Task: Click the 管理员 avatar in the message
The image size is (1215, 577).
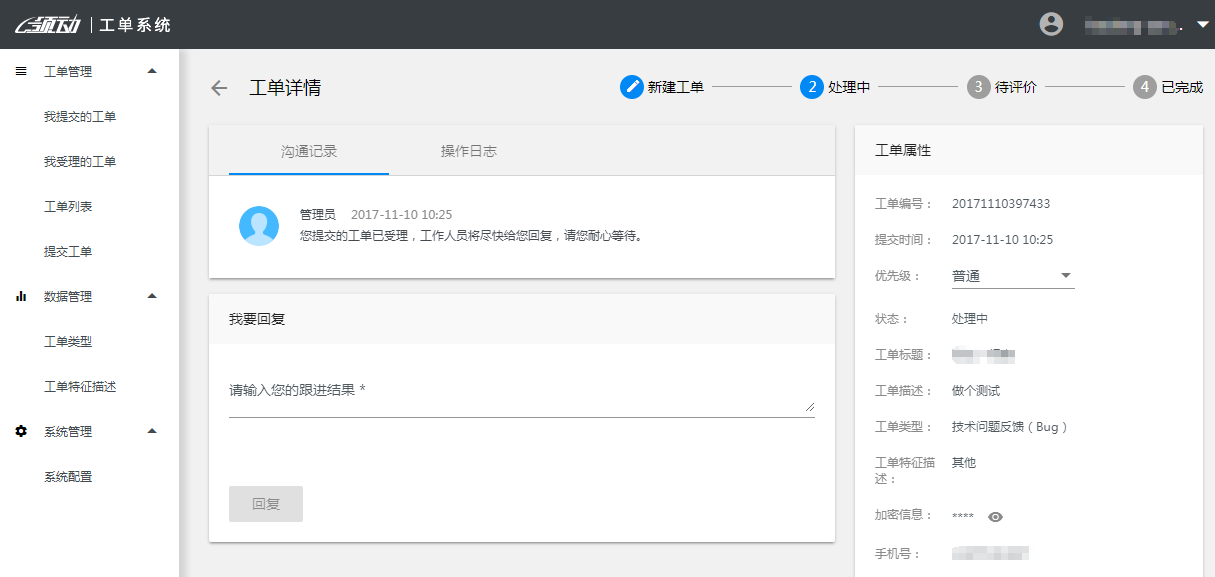Action: [259, 226]
